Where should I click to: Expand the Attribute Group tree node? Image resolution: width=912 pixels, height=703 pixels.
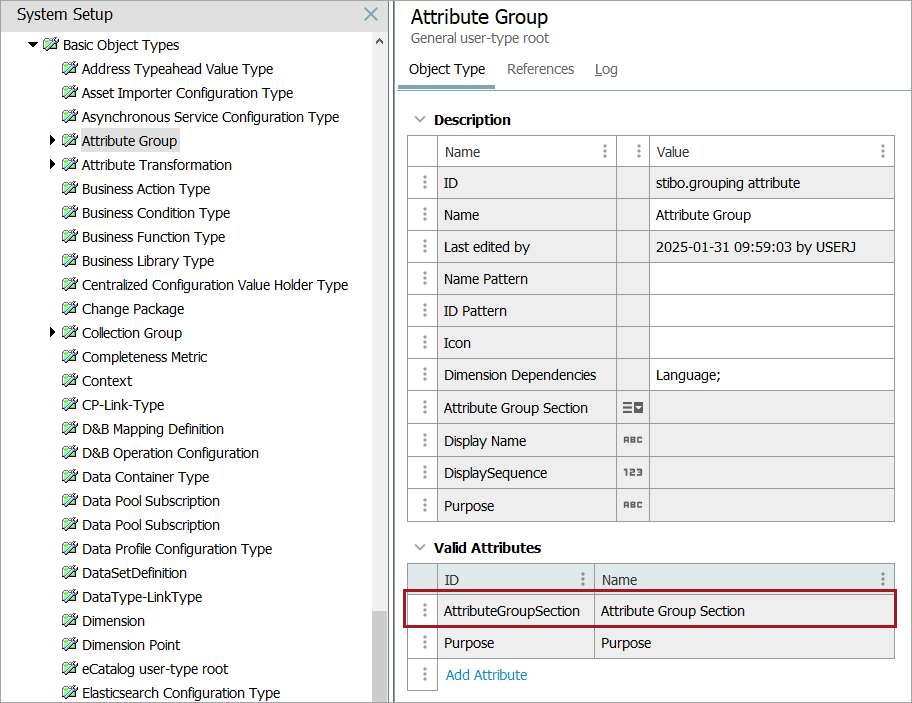[52, 140]
